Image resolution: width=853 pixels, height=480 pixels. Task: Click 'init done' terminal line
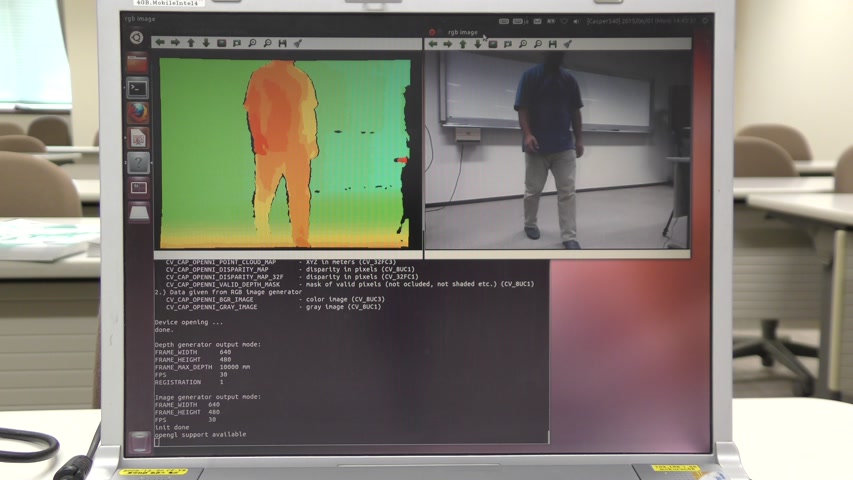[172, 427]
